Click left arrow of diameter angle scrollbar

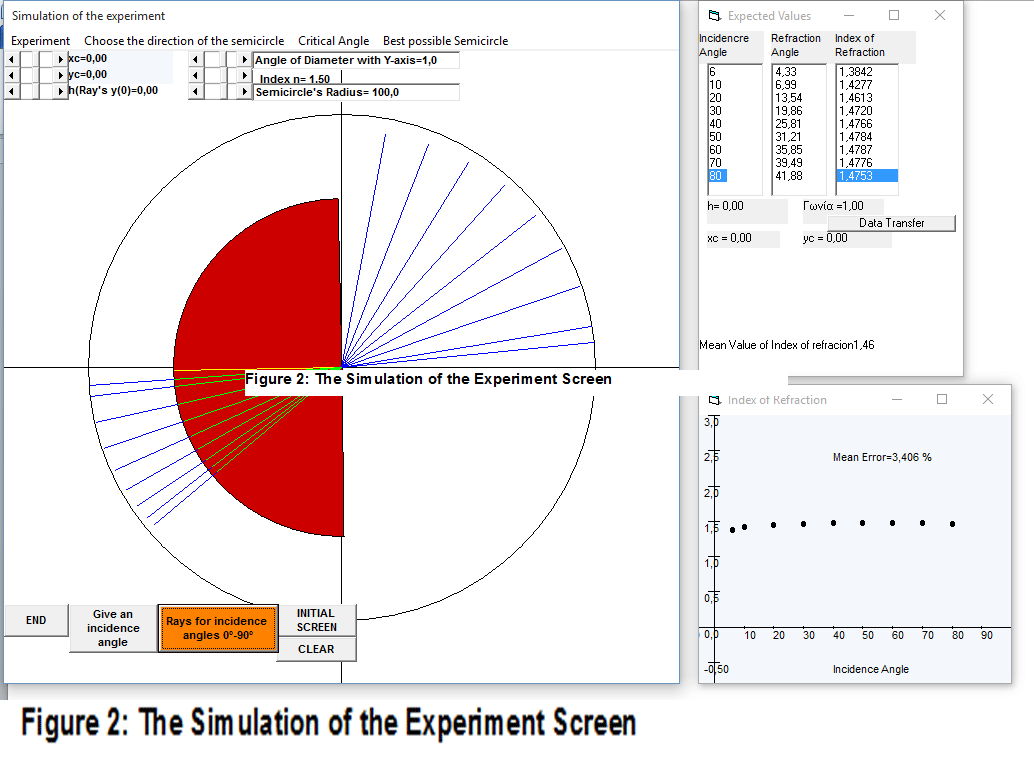click(x=195, y=59)
